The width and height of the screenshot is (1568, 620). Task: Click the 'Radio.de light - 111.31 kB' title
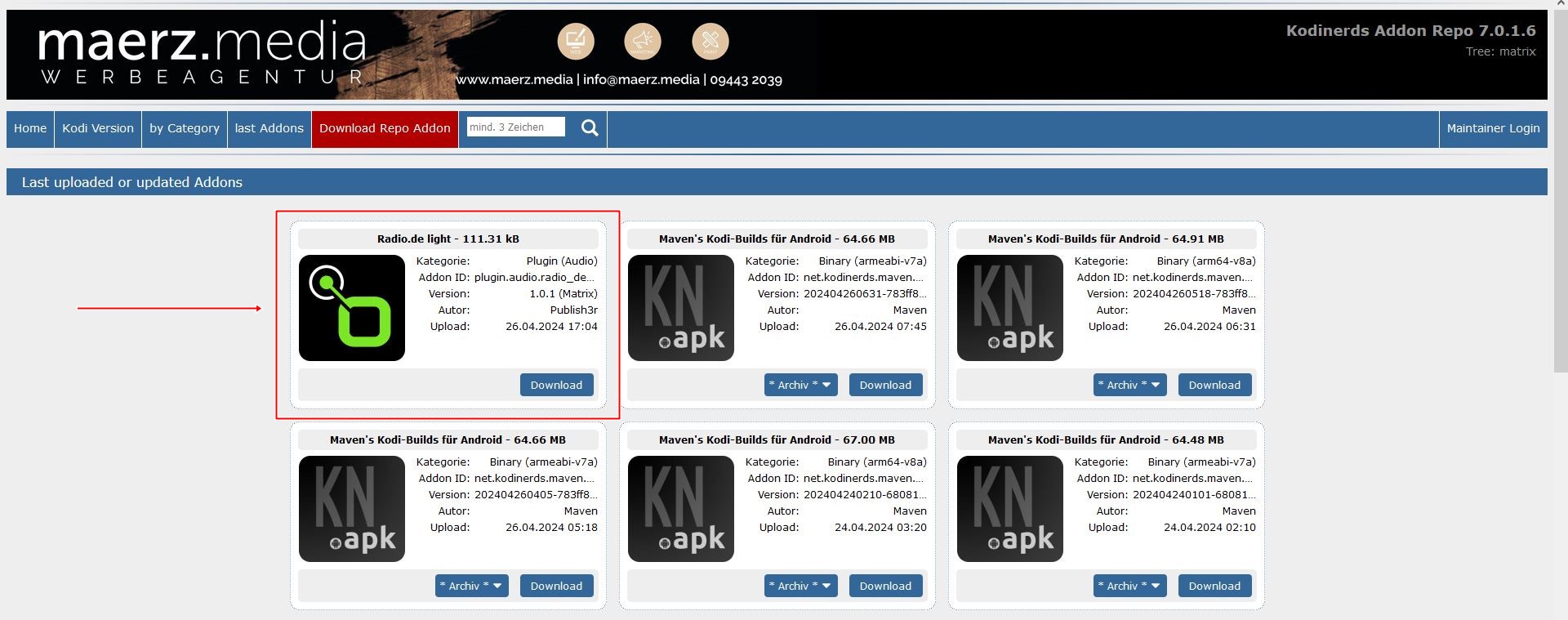[448, 239]
